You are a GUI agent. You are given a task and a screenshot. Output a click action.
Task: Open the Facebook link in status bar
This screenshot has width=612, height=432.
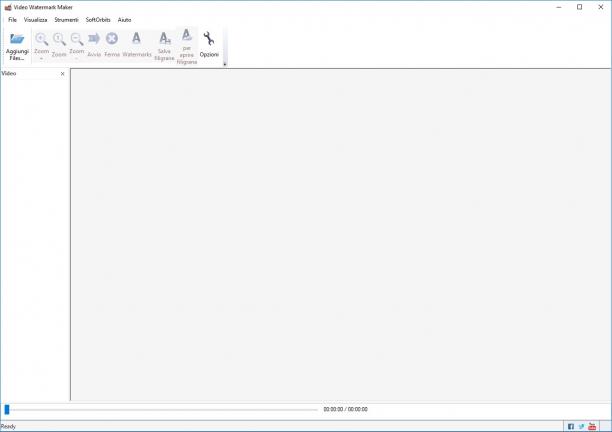pyautogui.click(x=571, y=426)
